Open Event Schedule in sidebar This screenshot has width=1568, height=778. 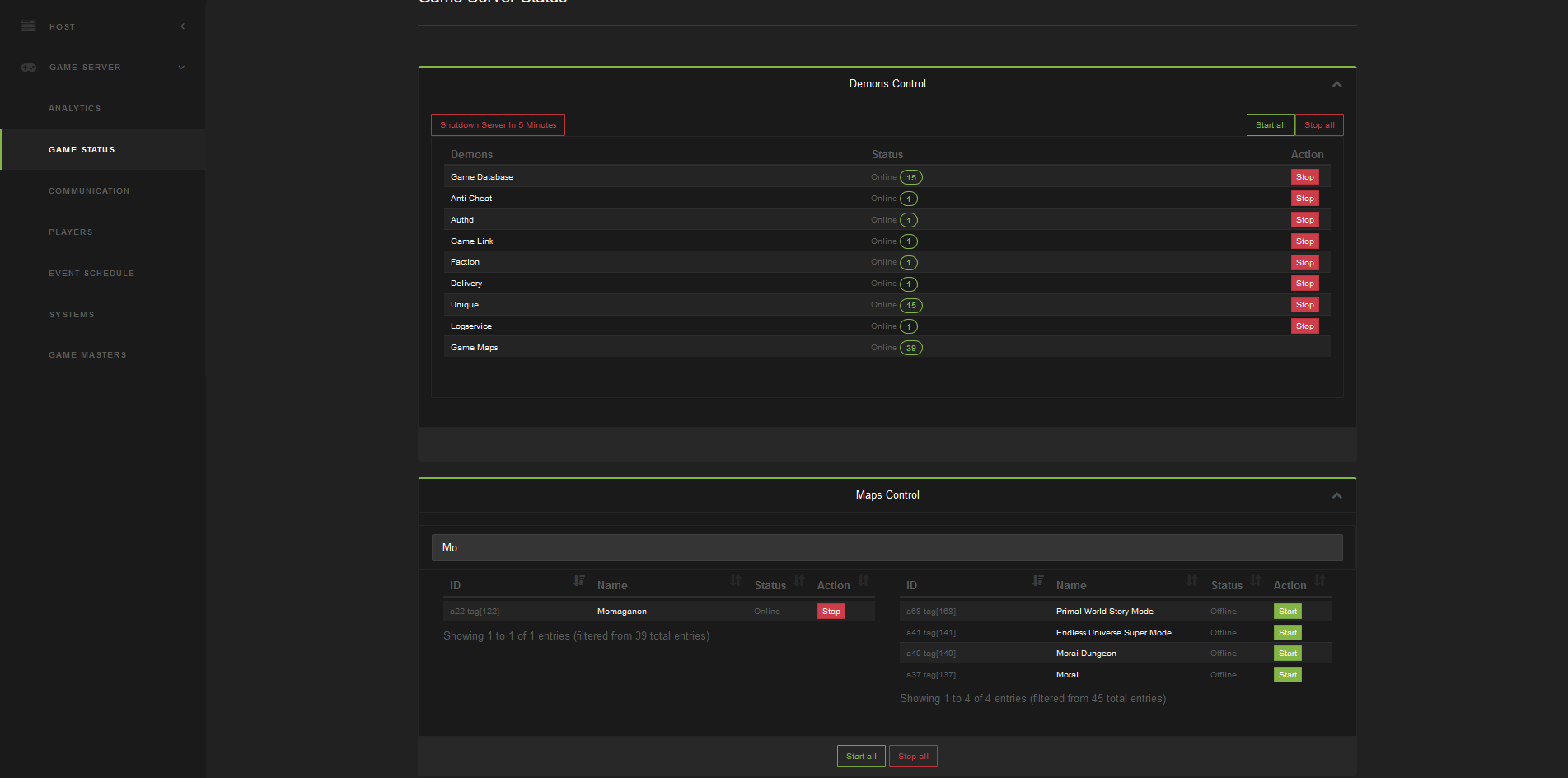pos(91,274)
